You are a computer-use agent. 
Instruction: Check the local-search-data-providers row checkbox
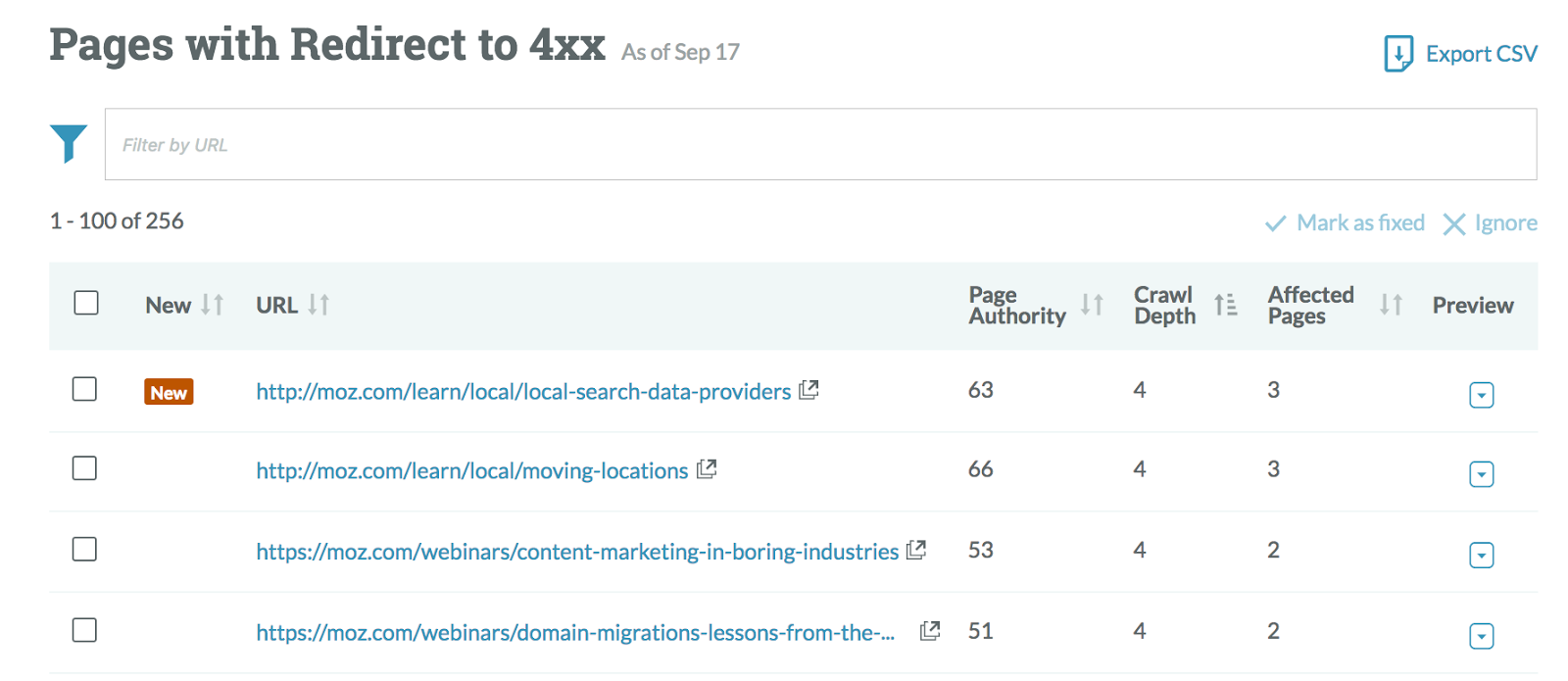85,389
